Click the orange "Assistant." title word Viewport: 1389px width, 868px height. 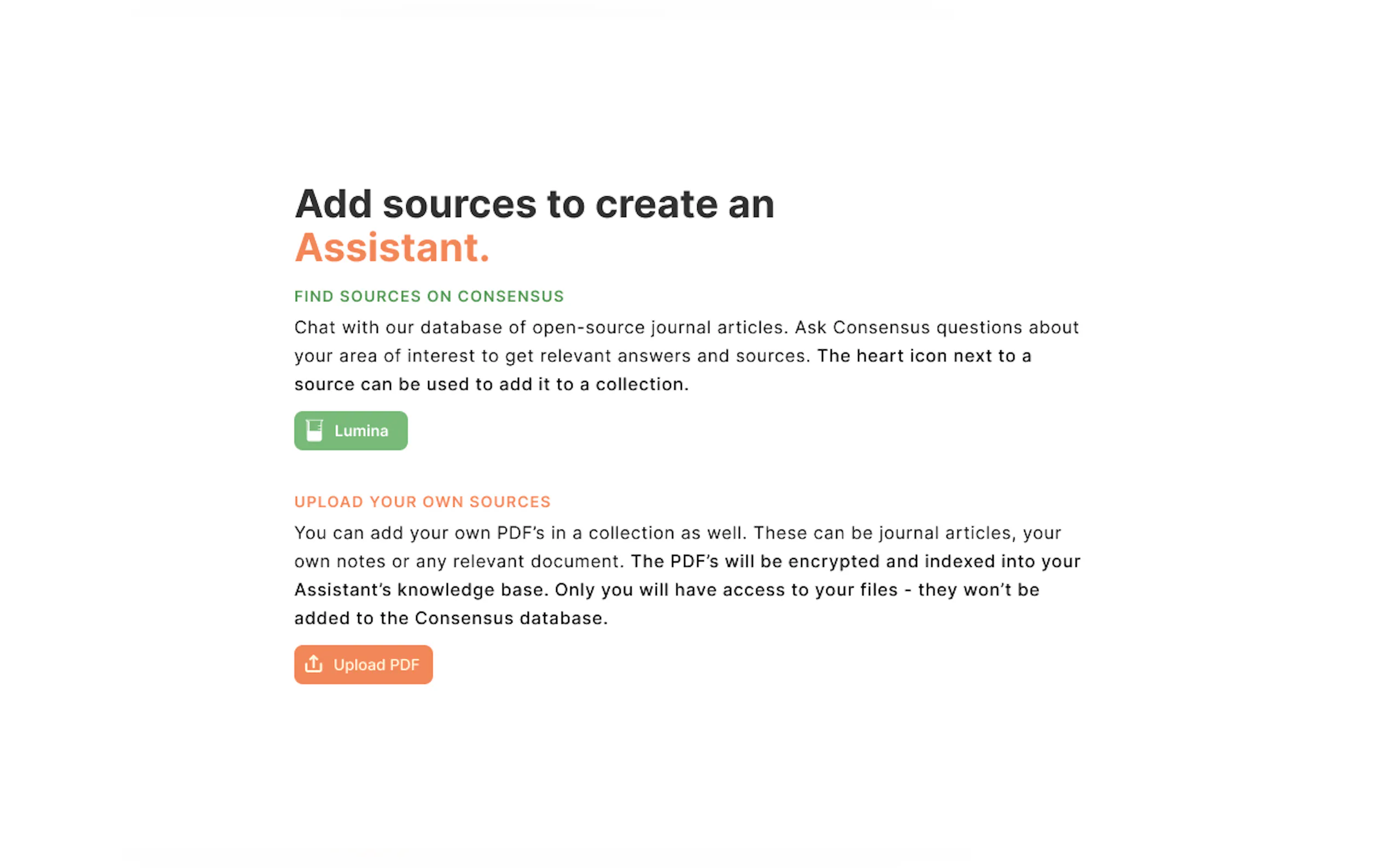[392, 248]
